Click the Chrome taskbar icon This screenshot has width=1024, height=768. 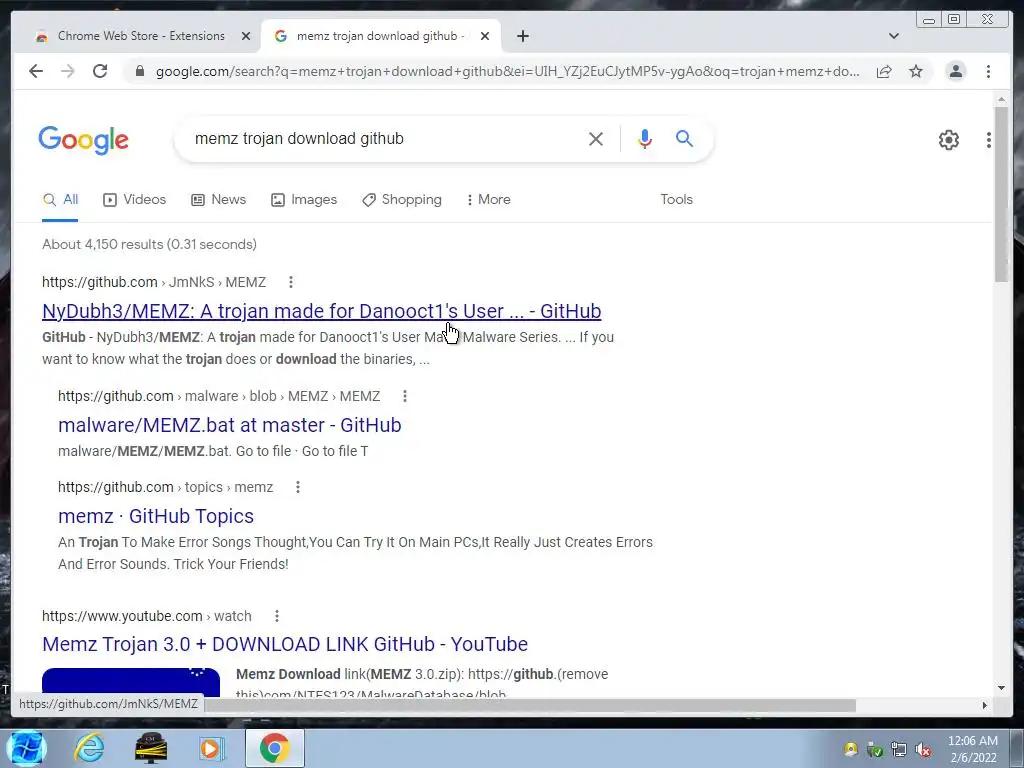coord(274,748)
